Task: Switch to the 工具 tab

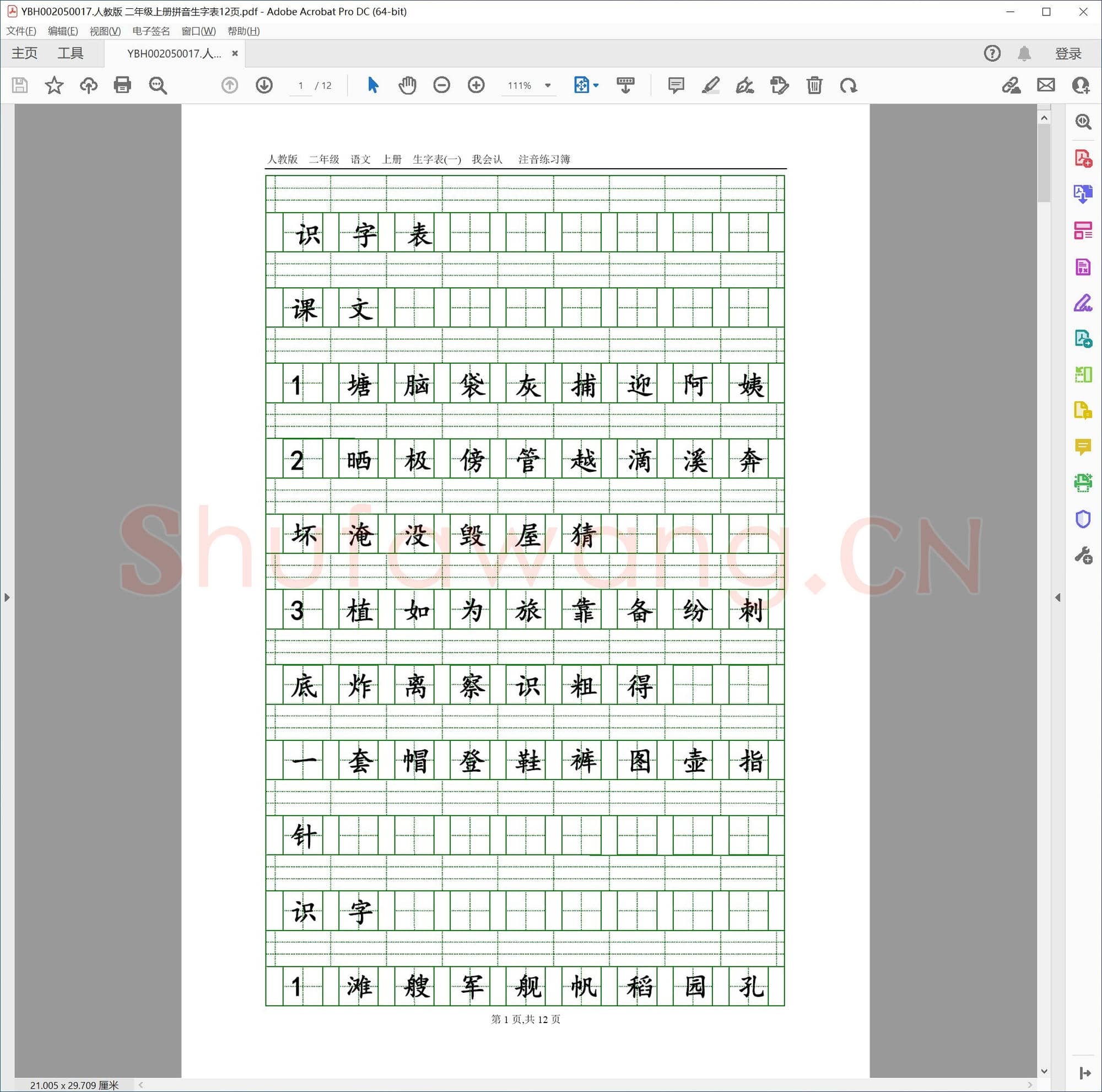Action: 70,53
